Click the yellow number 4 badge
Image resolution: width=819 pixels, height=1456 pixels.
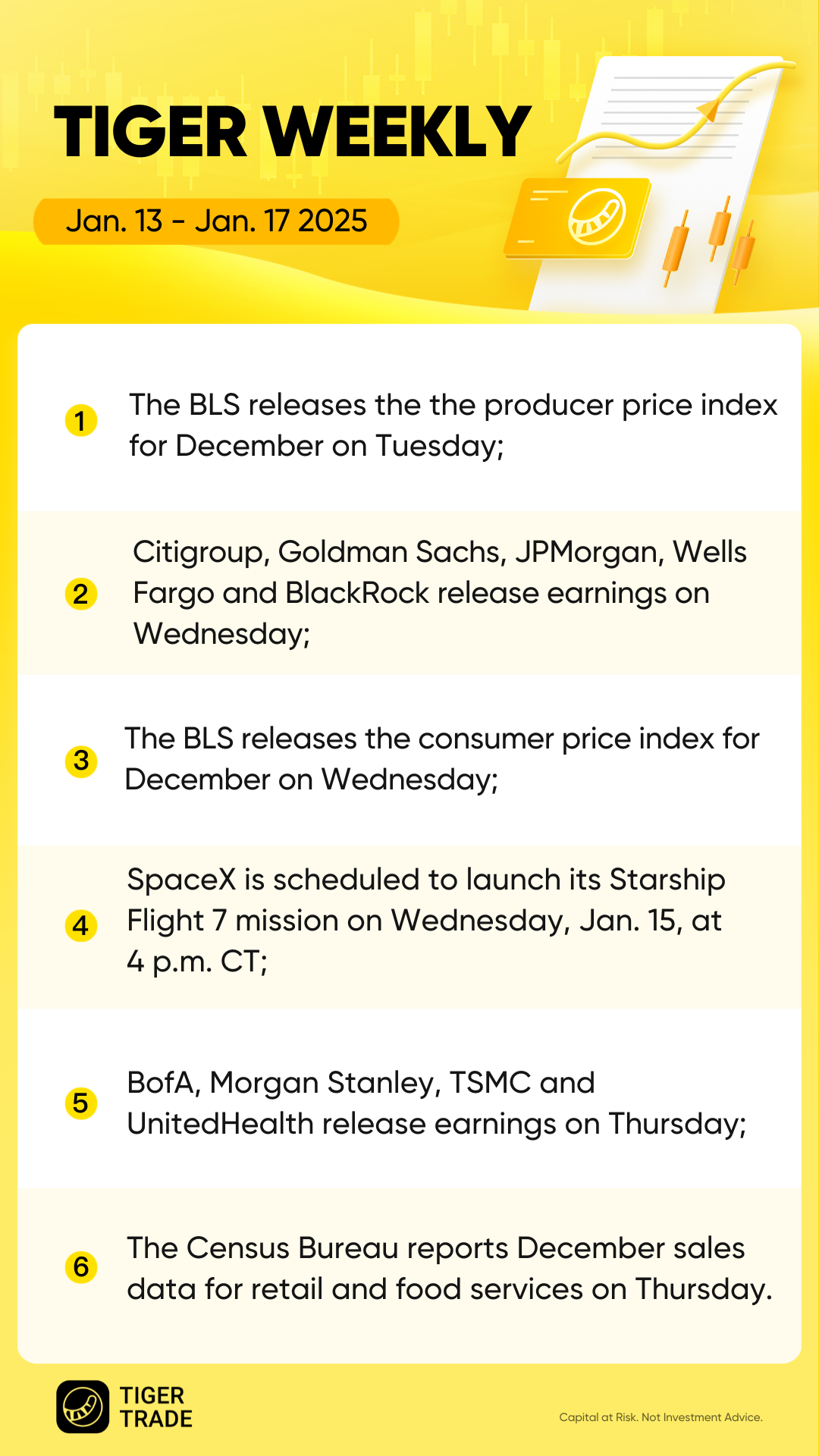[81, 926]
